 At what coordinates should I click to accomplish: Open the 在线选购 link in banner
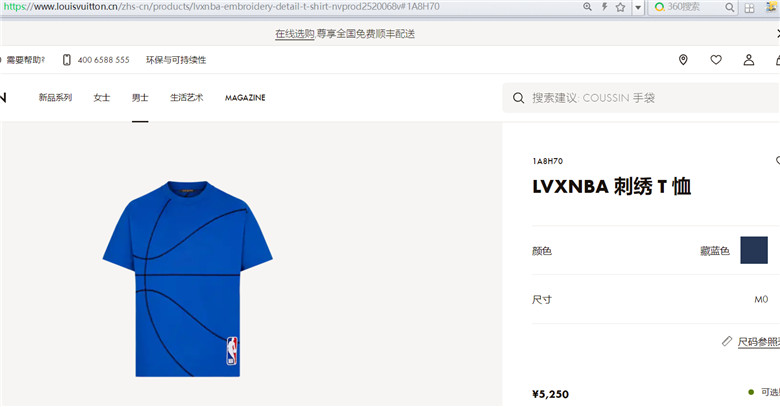pyautogui.click(x=294, y=34)
